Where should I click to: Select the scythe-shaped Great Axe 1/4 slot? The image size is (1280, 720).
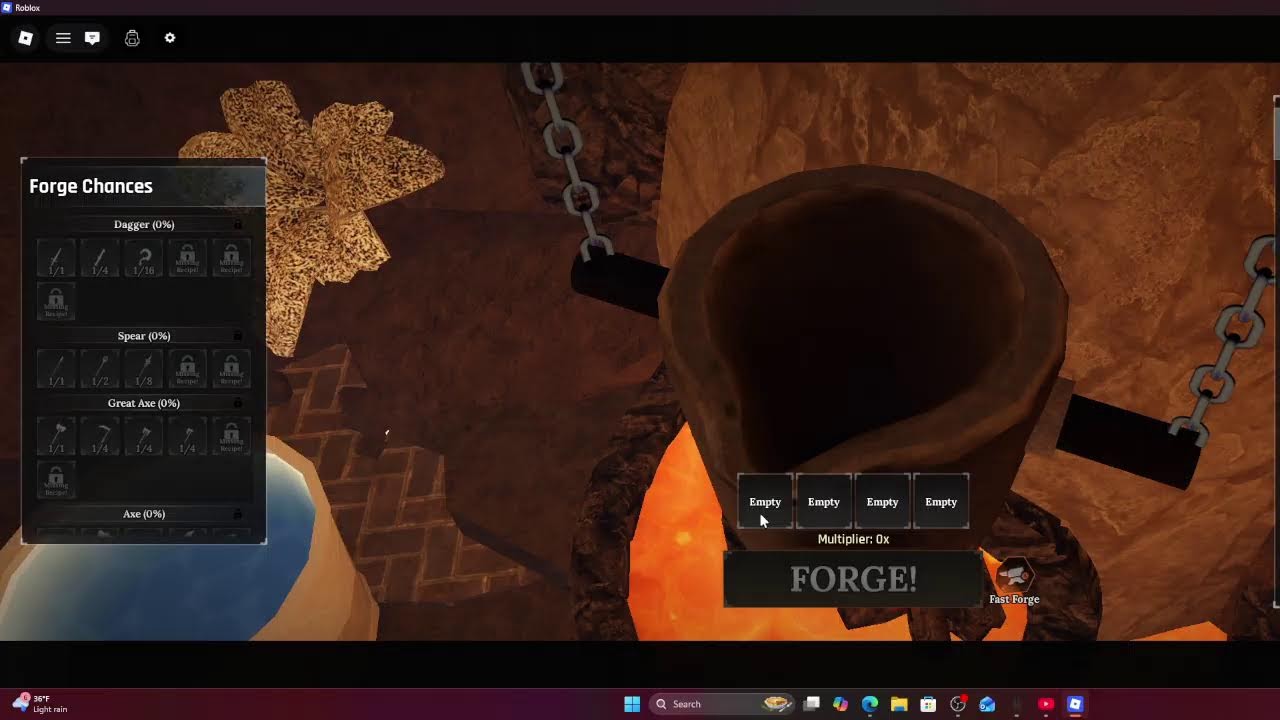(100, 437)
